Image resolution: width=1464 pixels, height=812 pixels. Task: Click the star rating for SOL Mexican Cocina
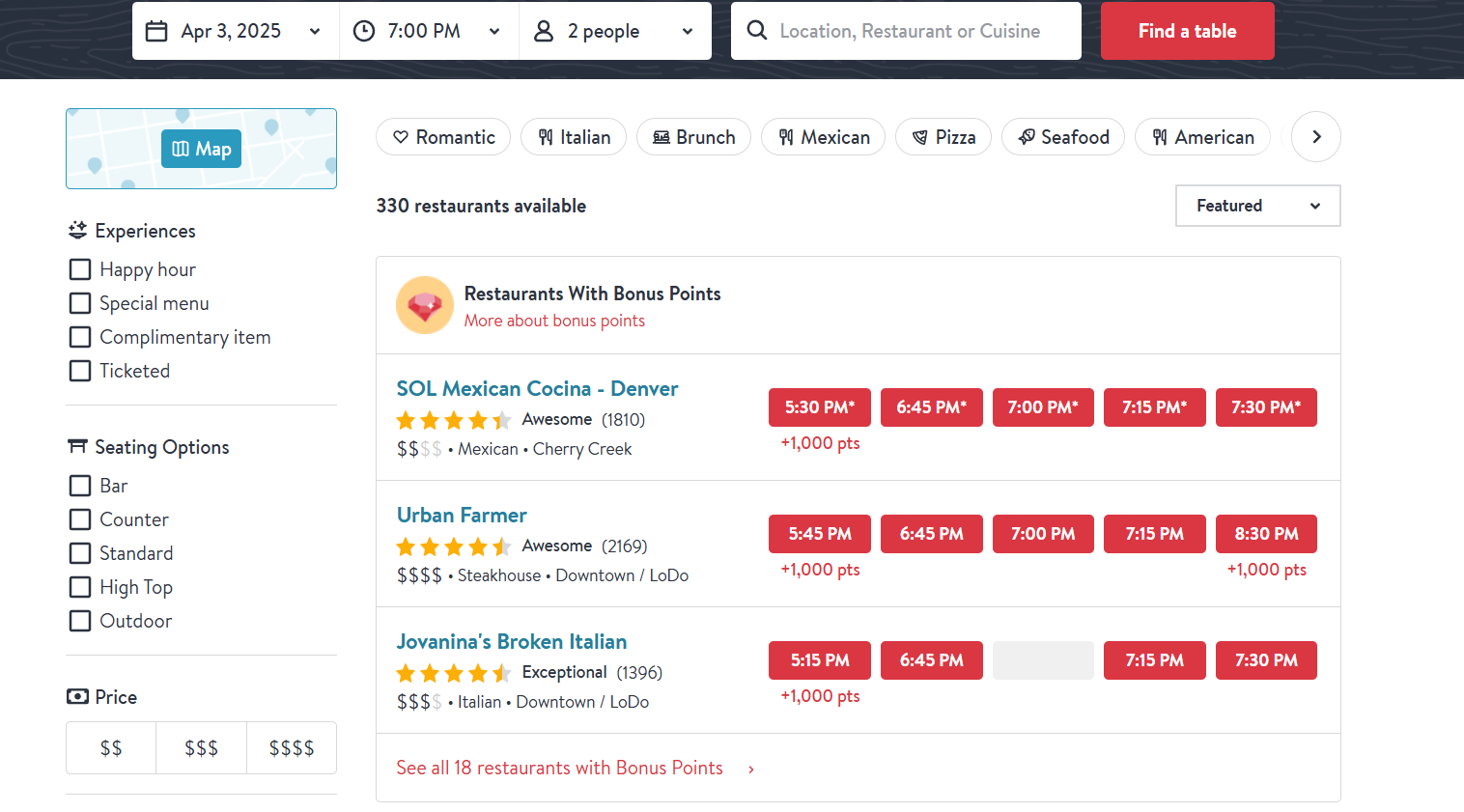454,420
